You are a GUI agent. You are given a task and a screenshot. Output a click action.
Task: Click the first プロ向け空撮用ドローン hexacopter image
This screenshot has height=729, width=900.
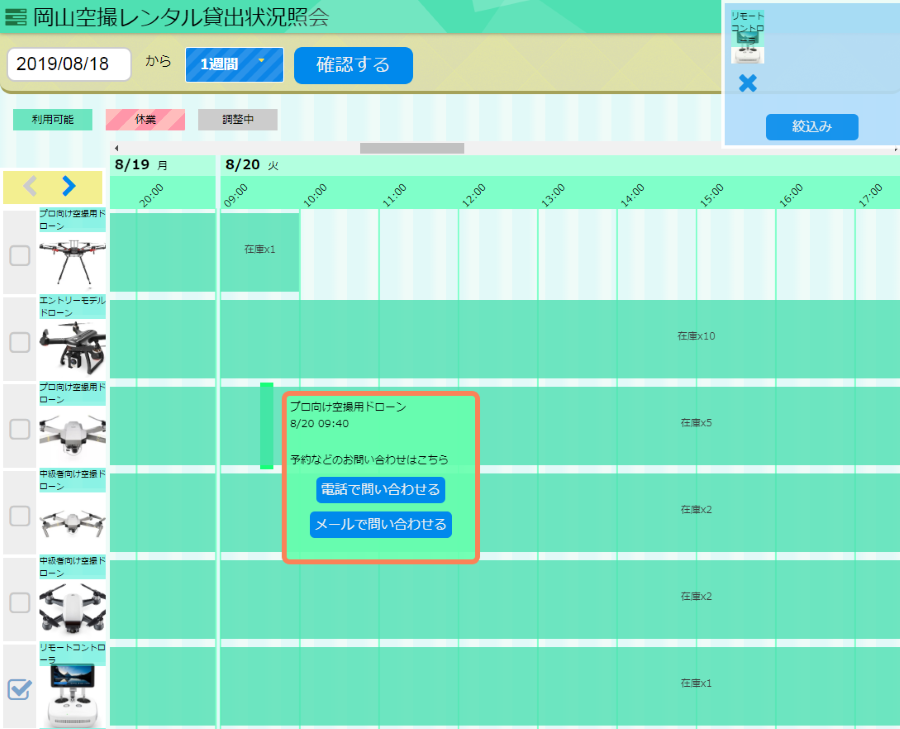pos(72,256)
